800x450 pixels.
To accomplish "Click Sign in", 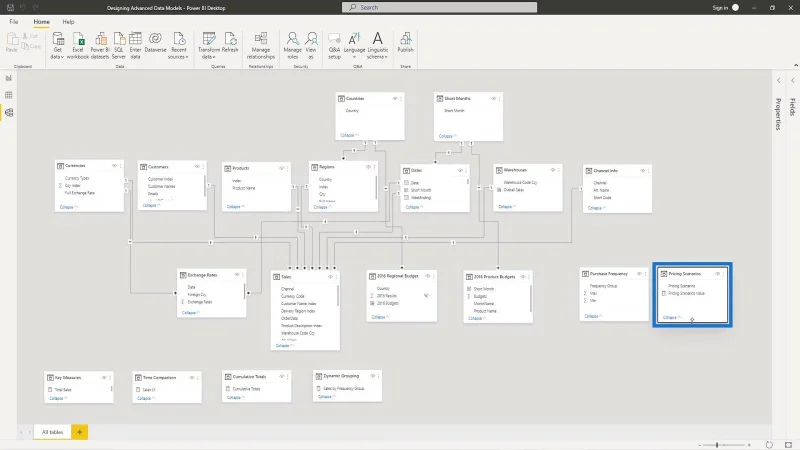I will 720,8.
